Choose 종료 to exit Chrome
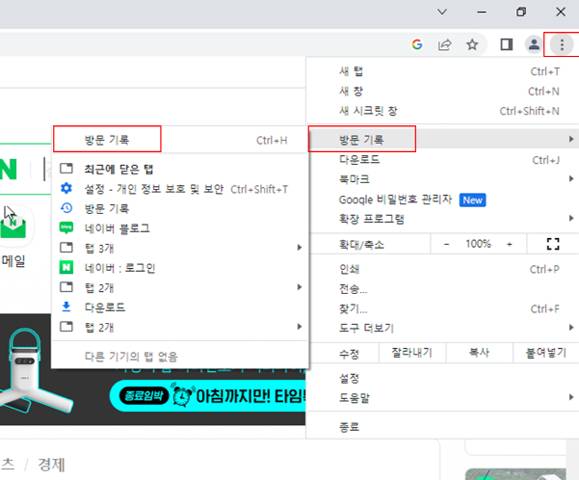Screen dimensions: 579x480 pos(442,427)
